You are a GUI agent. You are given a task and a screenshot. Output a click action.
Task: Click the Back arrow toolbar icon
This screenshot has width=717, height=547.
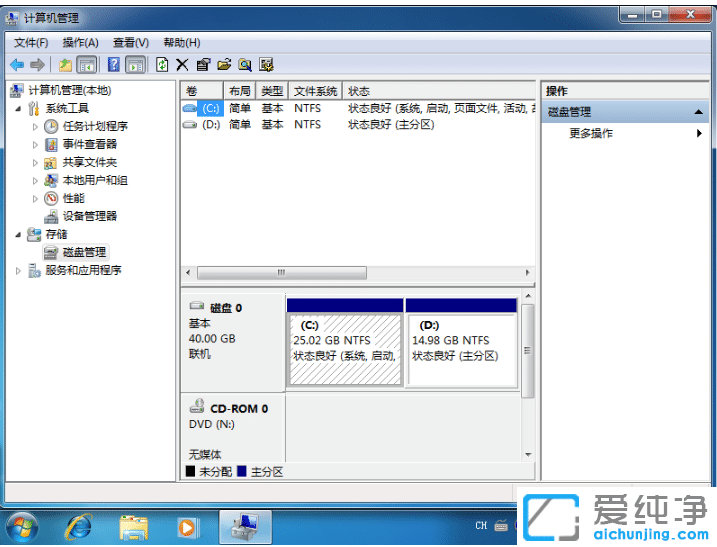coord(17,65)
